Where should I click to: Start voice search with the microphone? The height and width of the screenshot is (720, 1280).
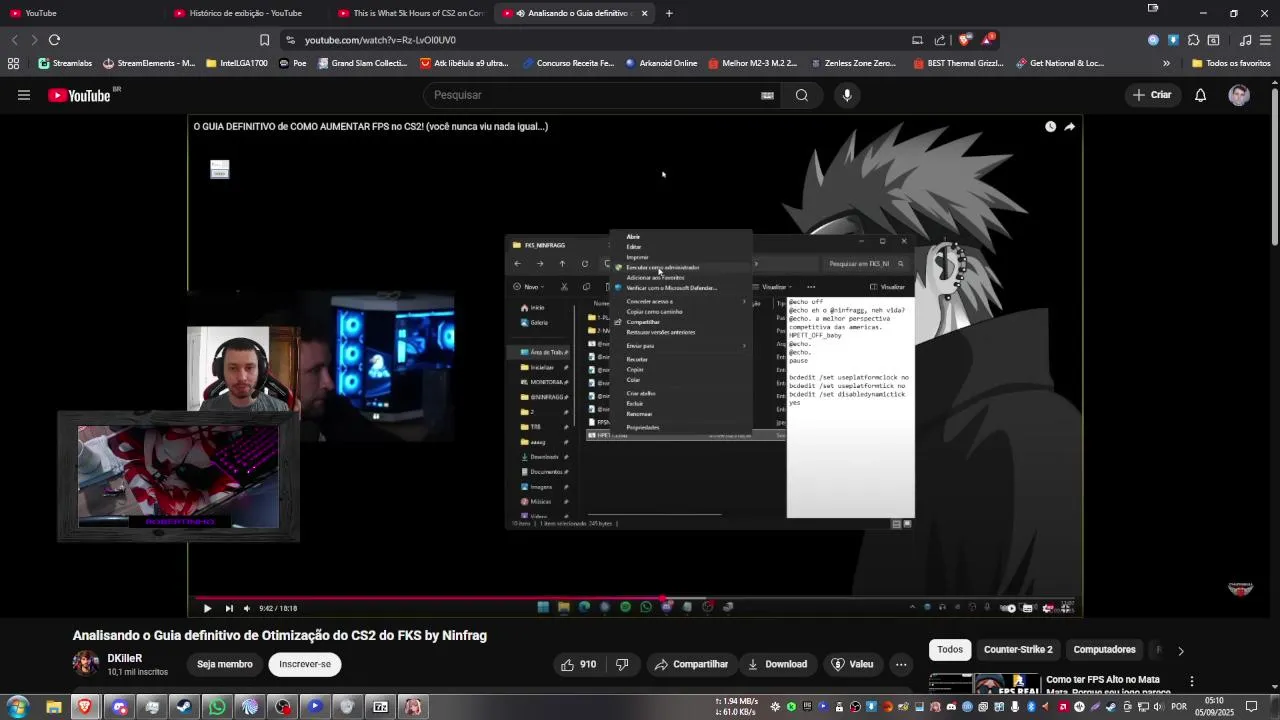click(847, 95)
